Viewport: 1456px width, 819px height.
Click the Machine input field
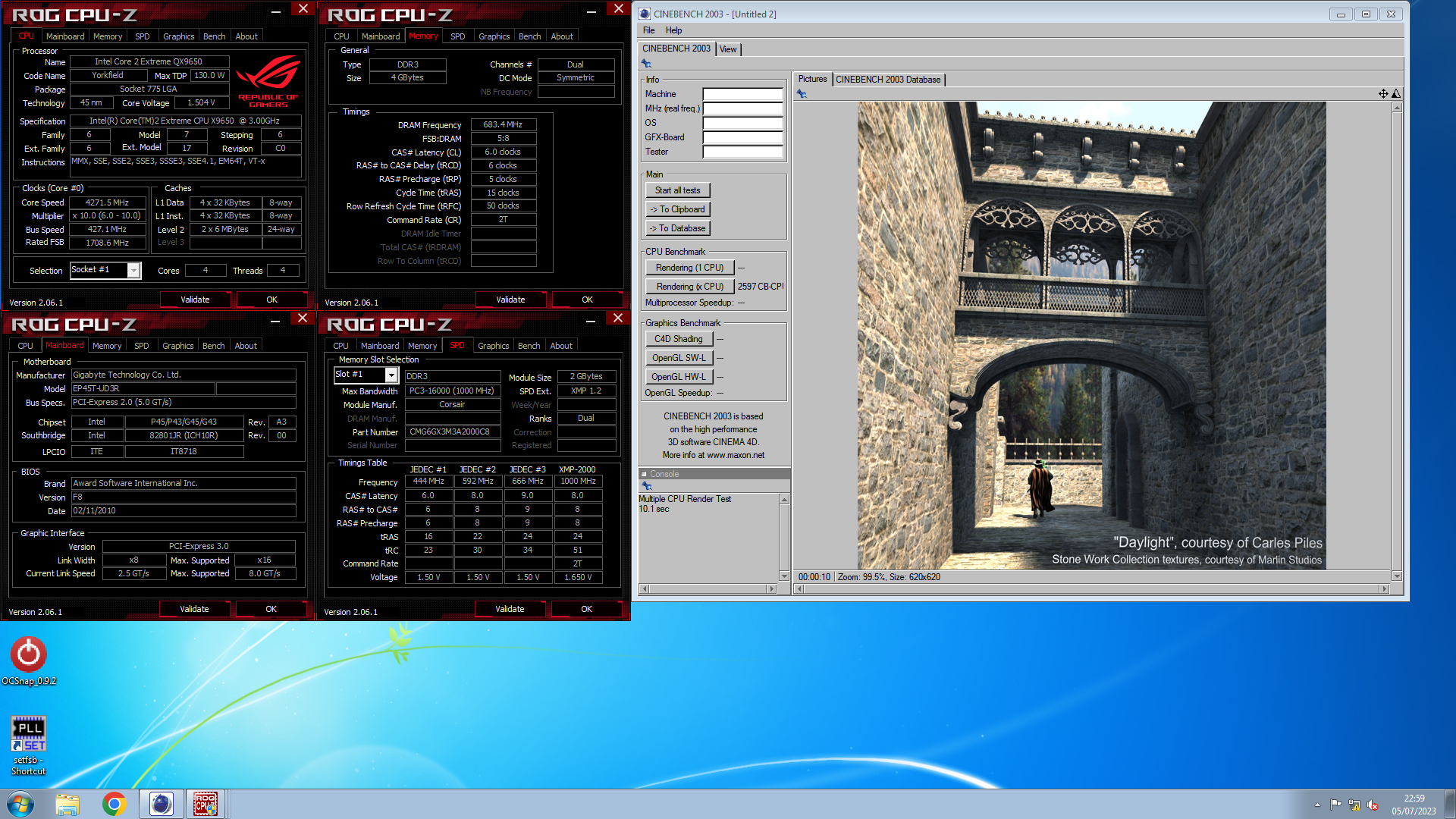click(x=742, y=94)
